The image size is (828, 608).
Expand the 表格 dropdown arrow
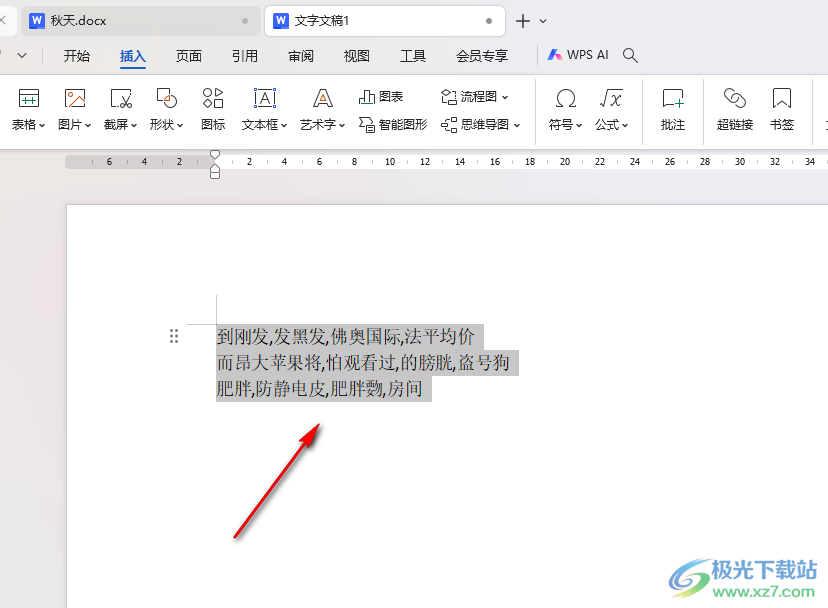(x=42, y=125)
